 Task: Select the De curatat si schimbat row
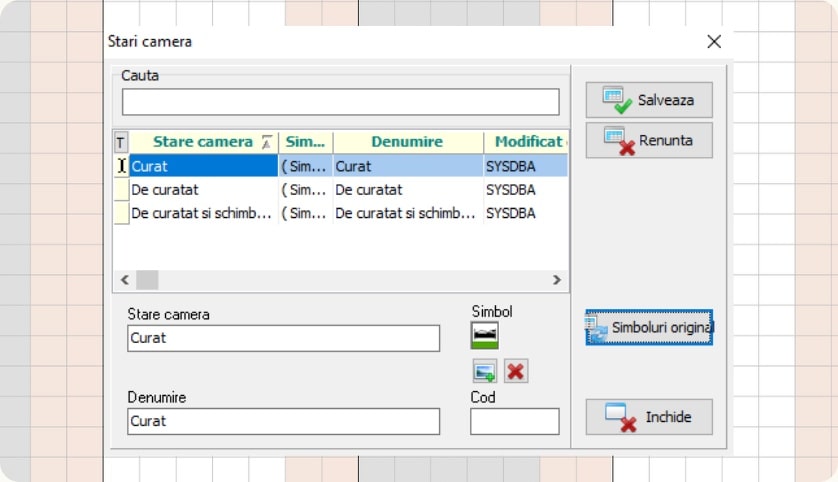[202, 214]
